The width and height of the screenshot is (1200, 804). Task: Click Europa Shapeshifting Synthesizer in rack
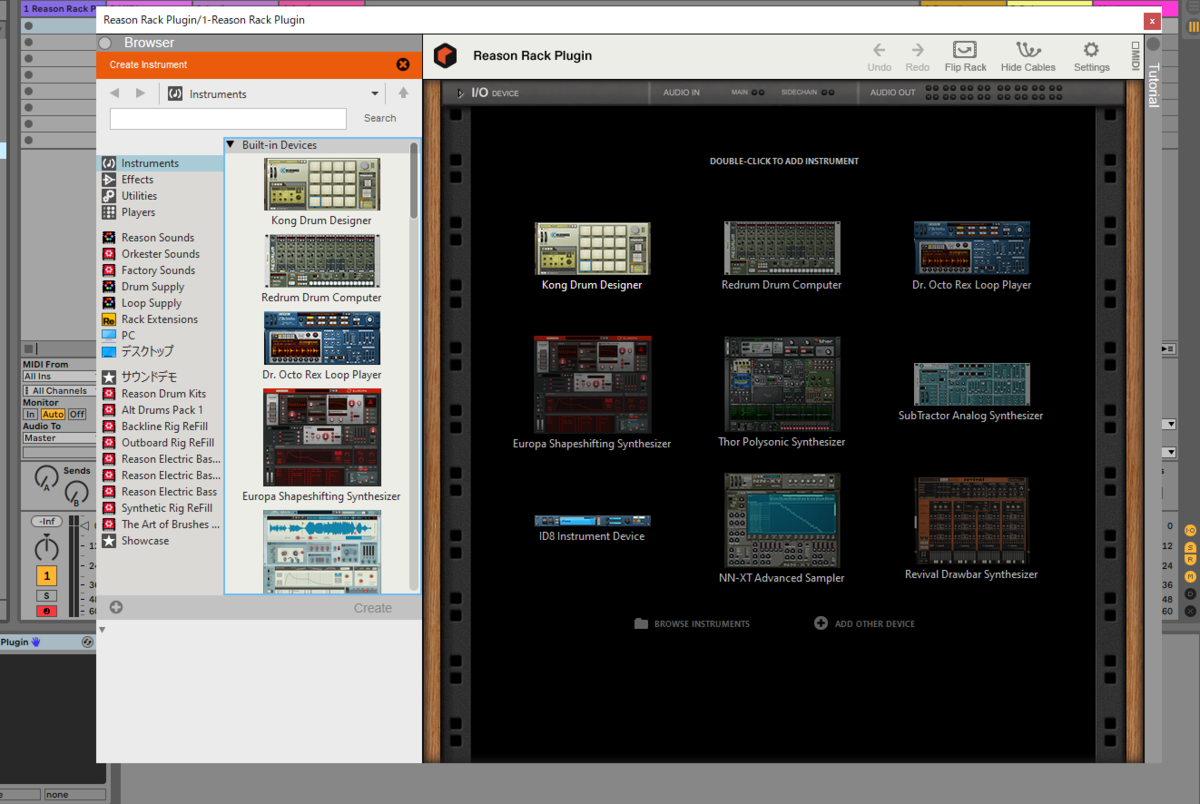[x=592, y=392]
